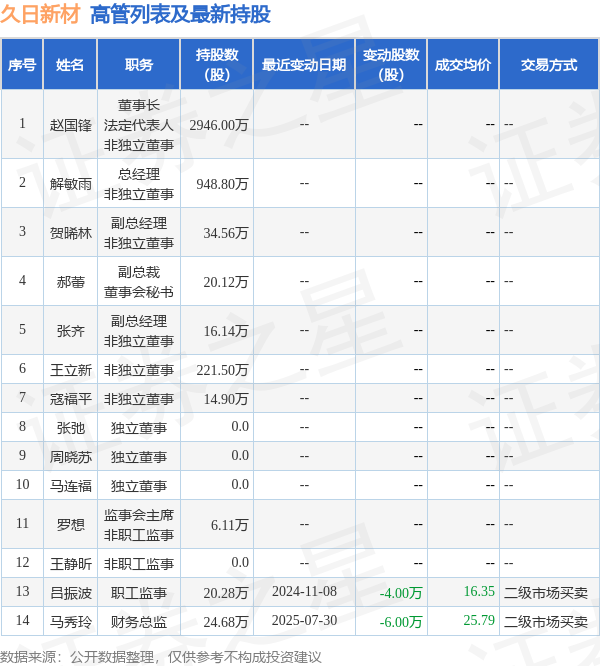Click the 非独立董事 cell for 寇福平

139,399
